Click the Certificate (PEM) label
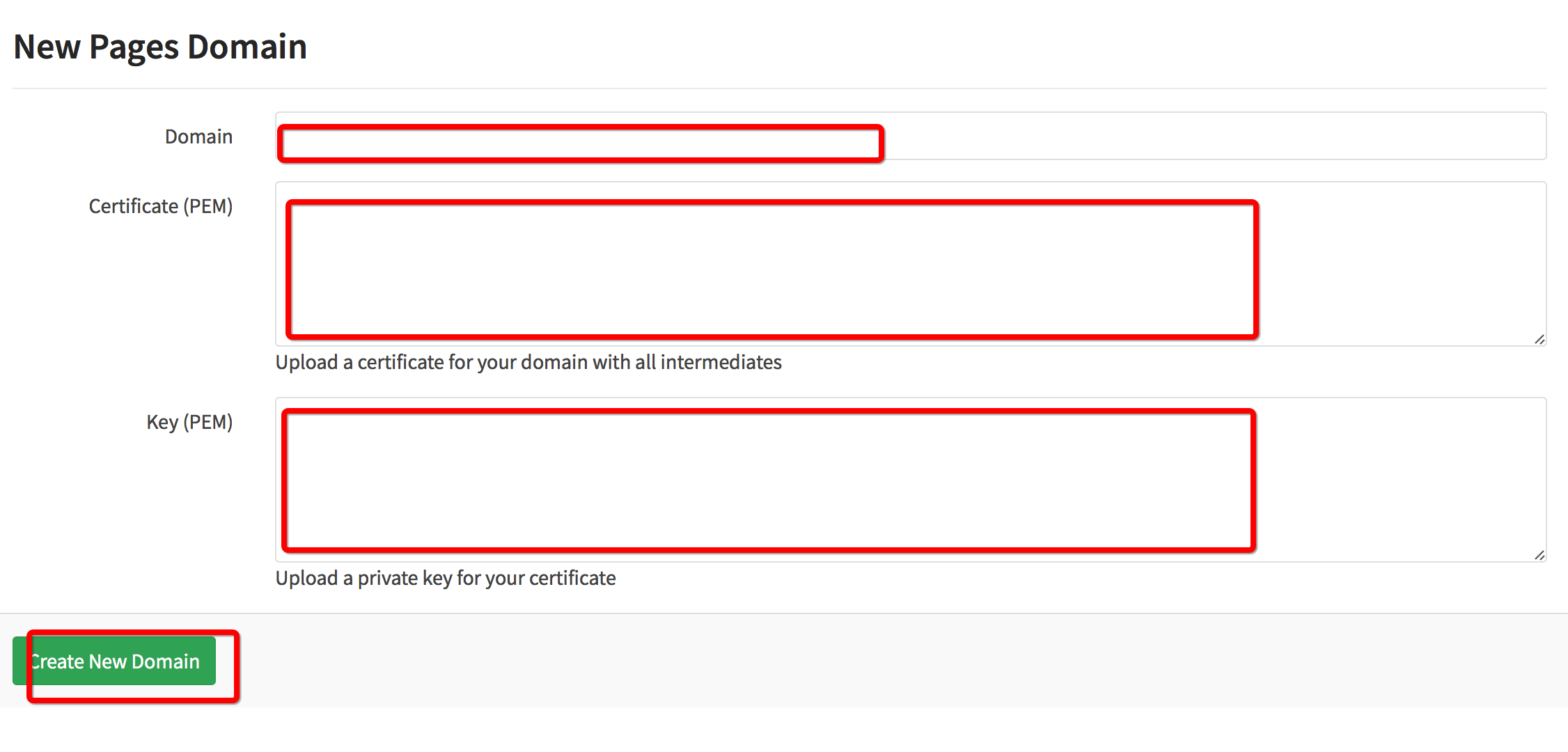1568x752 pixels. point(161,206)
